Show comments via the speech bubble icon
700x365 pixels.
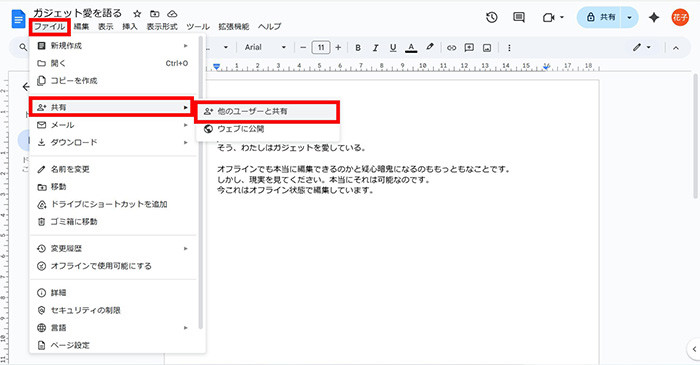pyautogui.click(x=519, y=17)
